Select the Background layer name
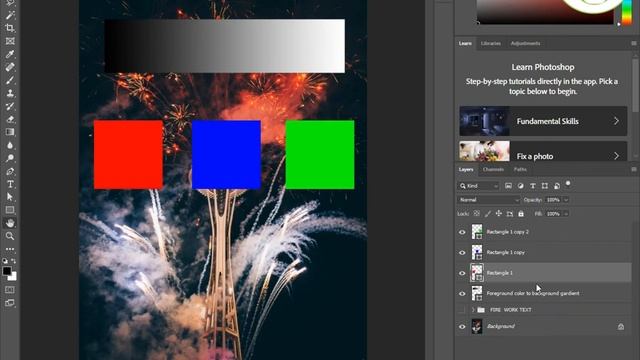640x360 pixels. click(x=500, y=327)
